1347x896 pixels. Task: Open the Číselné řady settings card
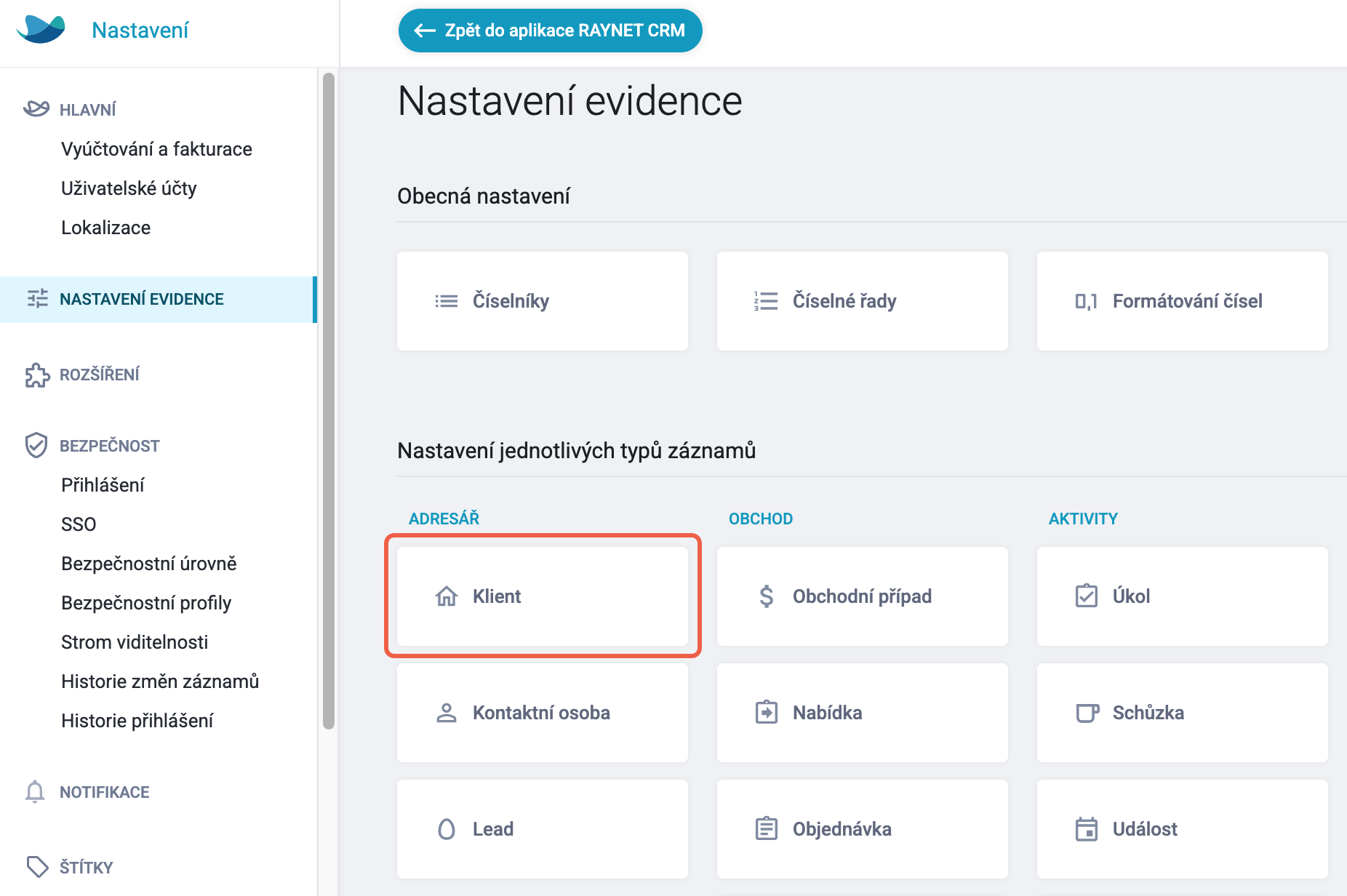point(863,301)
